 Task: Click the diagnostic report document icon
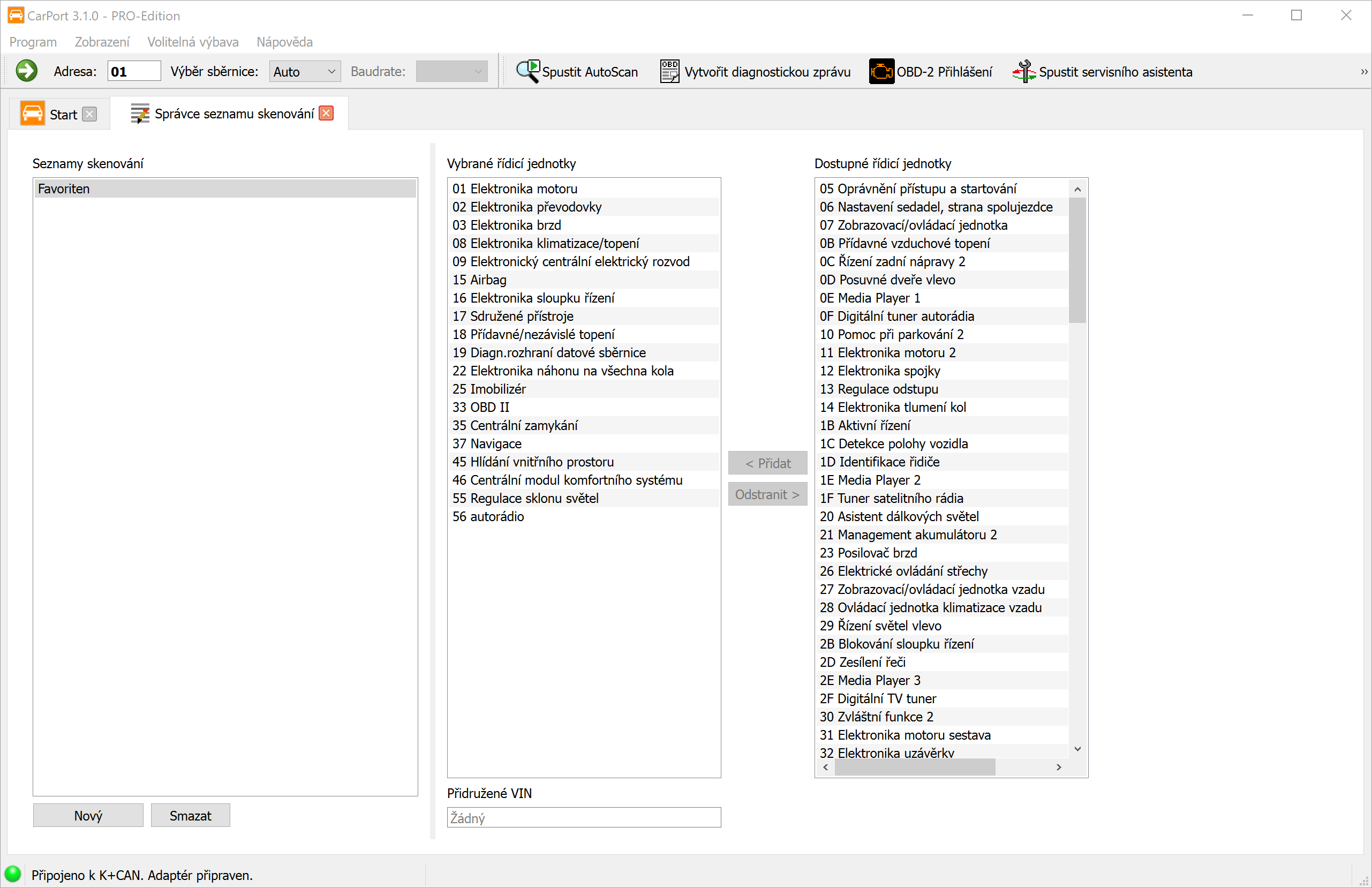pos(669,72)
